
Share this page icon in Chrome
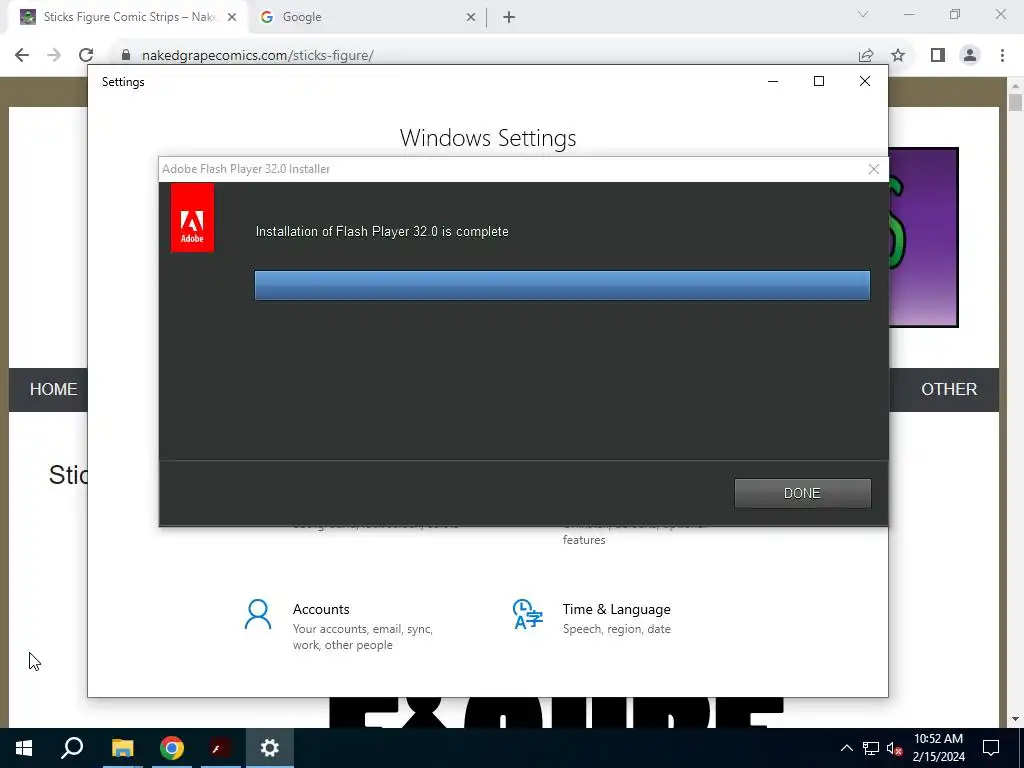(866, 56)
